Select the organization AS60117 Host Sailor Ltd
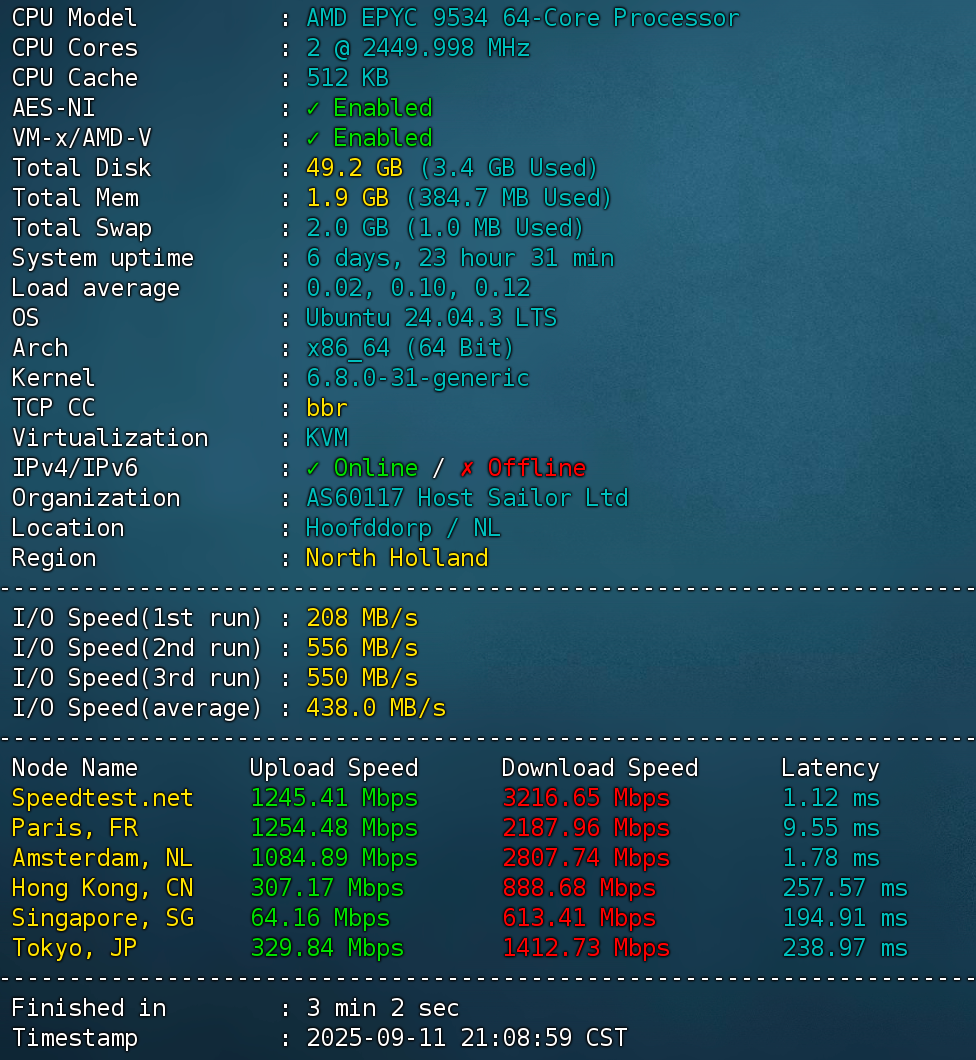Image resolution: width=976 pixels, height=1060 pixels. point(466,498)
